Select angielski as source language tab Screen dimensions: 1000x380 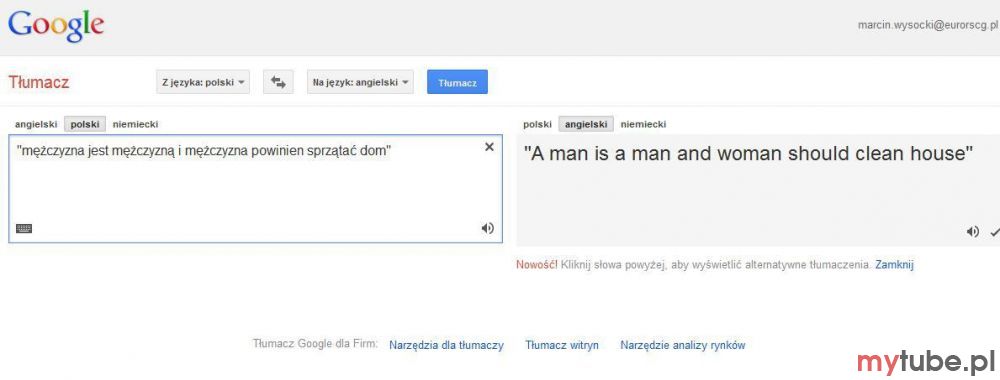pos(36,124)
